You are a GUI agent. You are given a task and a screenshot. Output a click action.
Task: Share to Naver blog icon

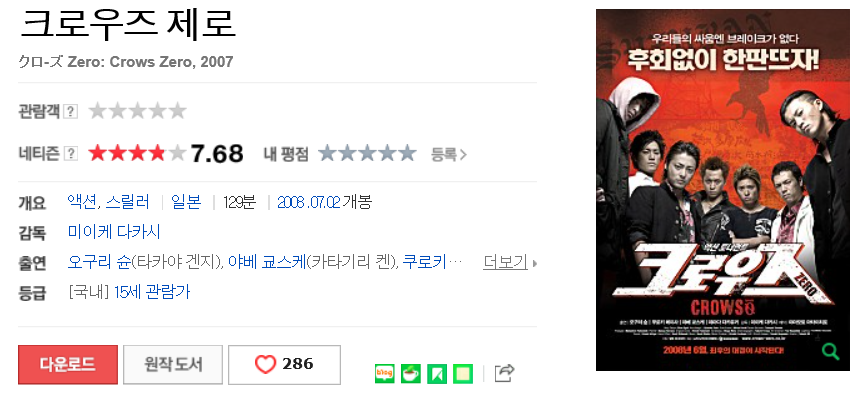click(385, 373)
